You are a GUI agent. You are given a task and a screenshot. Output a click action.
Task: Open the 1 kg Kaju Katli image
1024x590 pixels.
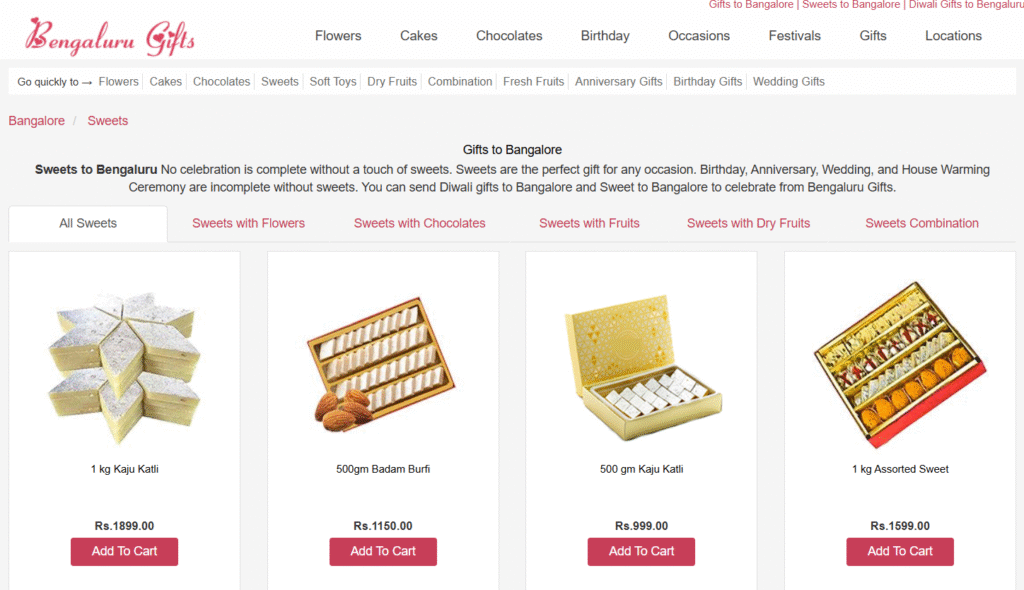coord(124,366)
